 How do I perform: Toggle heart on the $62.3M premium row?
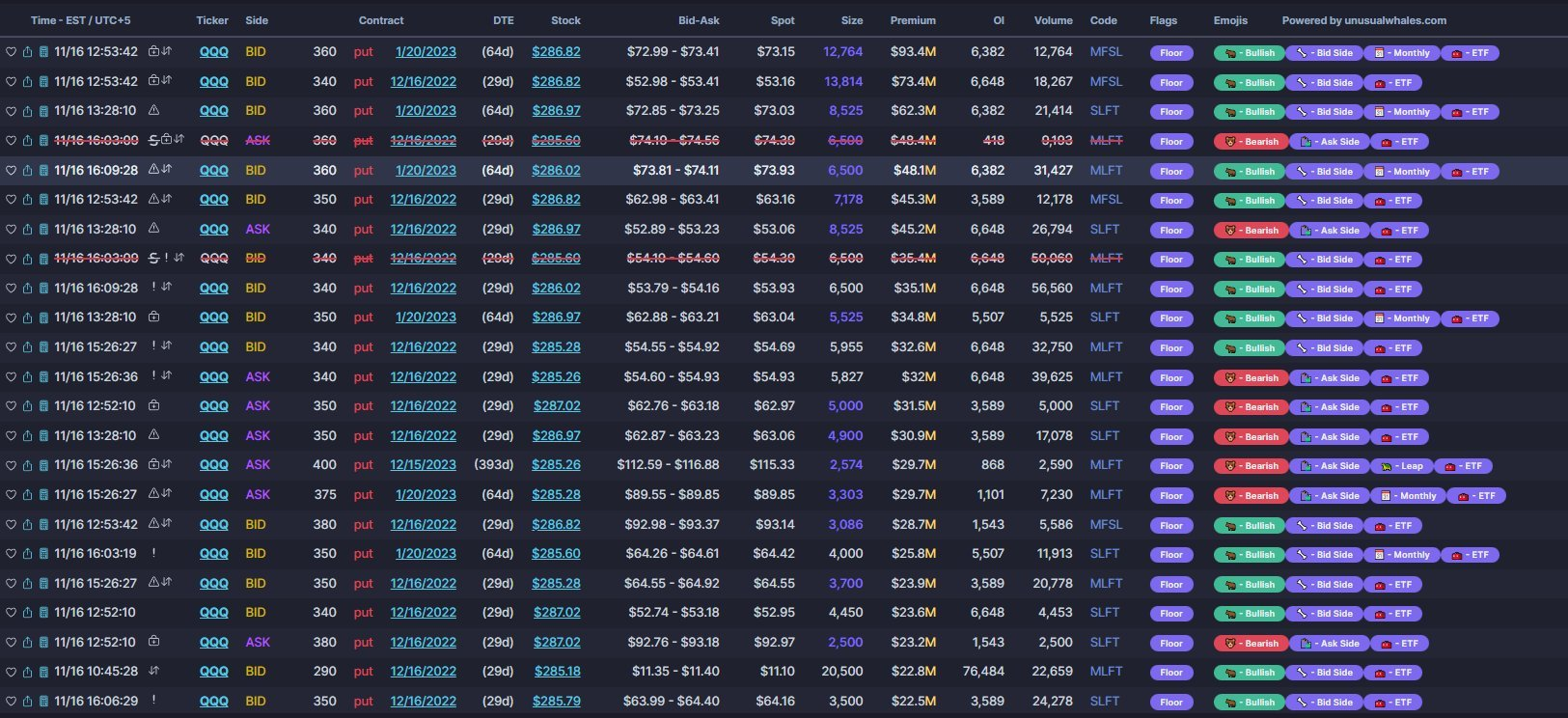pos(12,111)
